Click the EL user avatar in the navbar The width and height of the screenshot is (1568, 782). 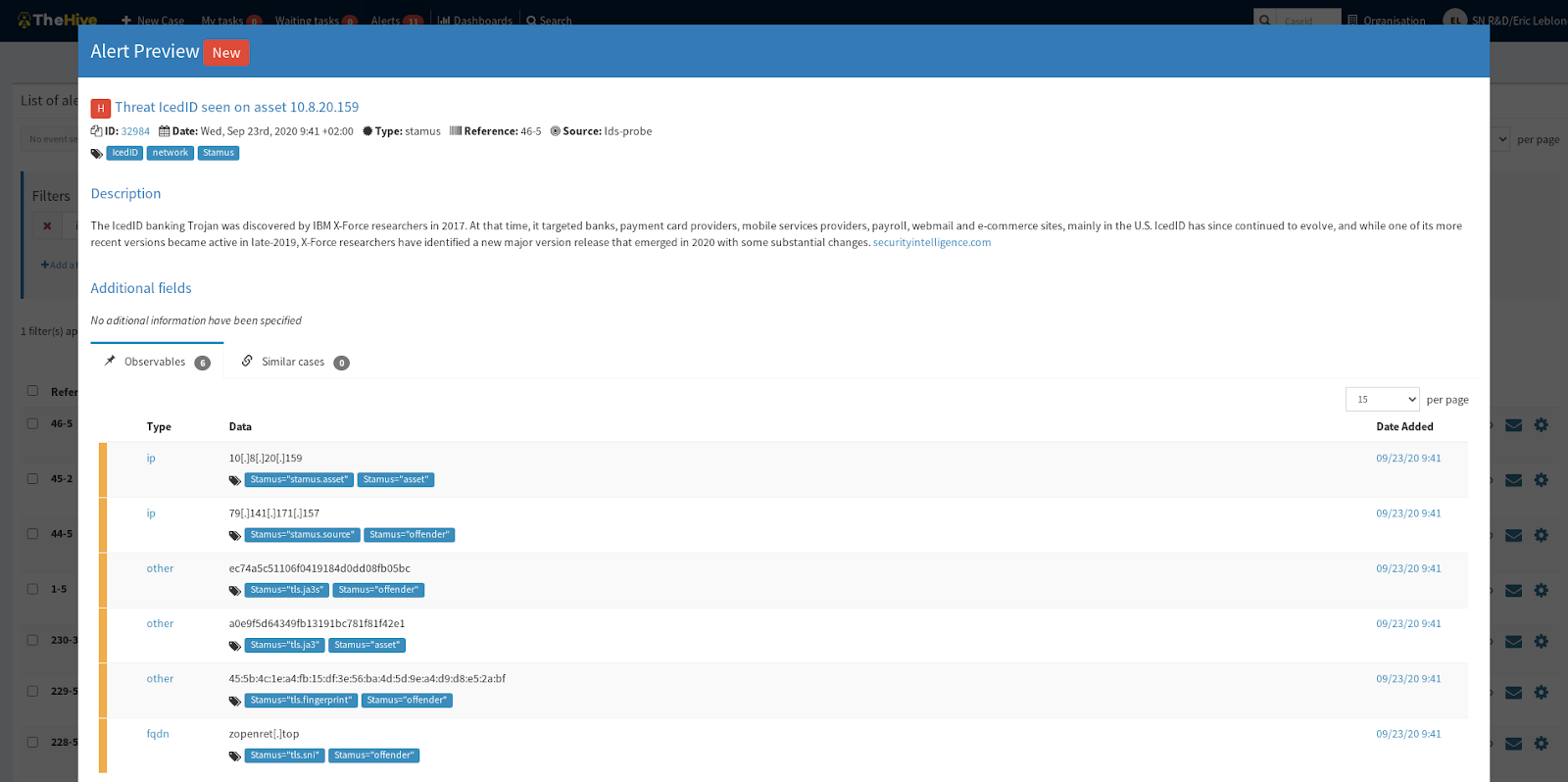[x=1454, y=21]
